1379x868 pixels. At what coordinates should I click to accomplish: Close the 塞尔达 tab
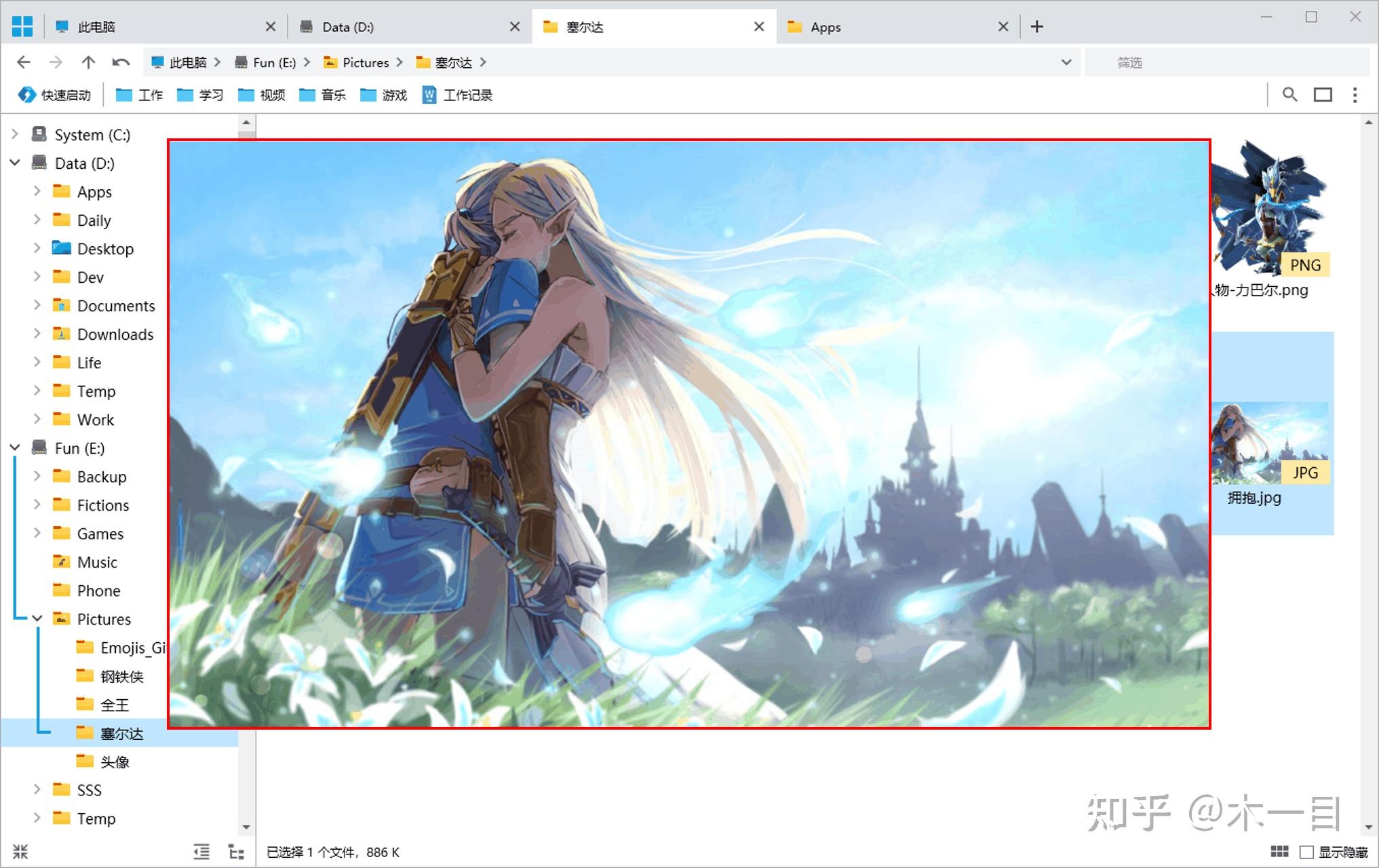coord(759,26)
